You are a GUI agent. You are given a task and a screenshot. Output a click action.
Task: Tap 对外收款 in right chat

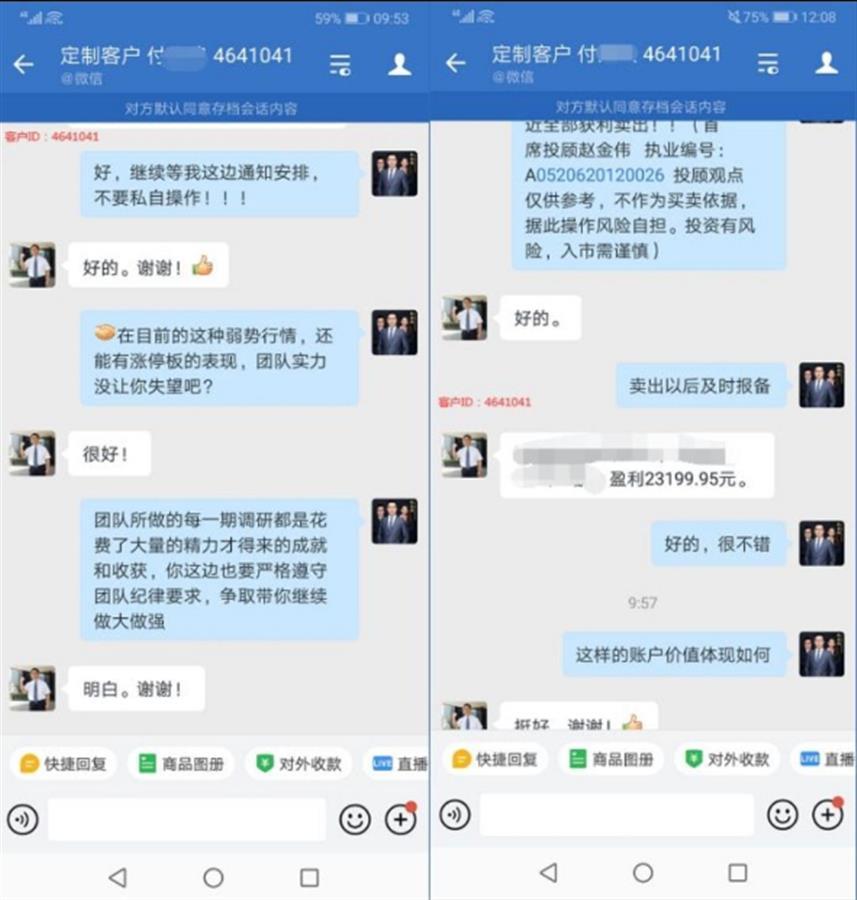click(727, 759)
